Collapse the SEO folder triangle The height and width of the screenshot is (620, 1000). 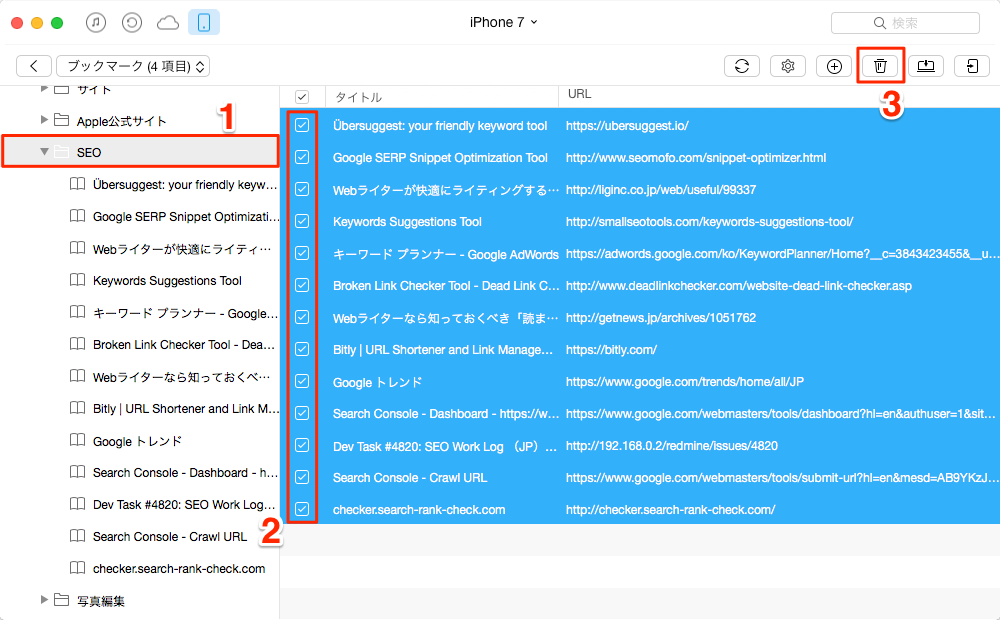pos(44,152)
